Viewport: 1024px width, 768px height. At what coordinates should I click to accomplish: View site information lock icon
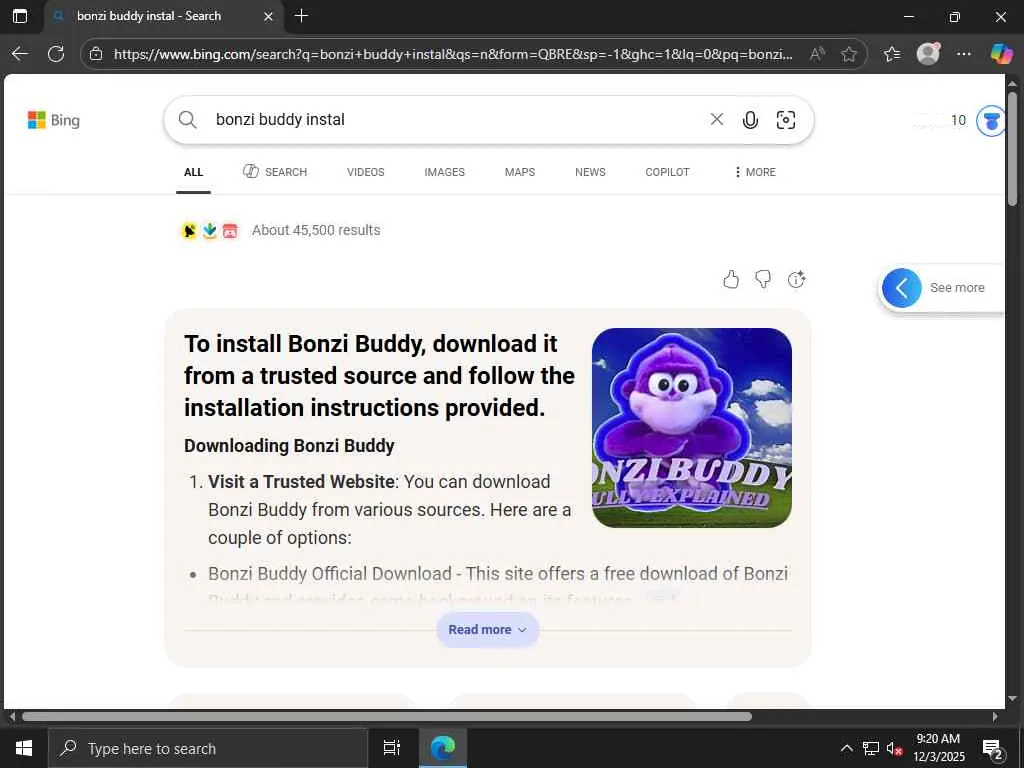pos(96,54)
